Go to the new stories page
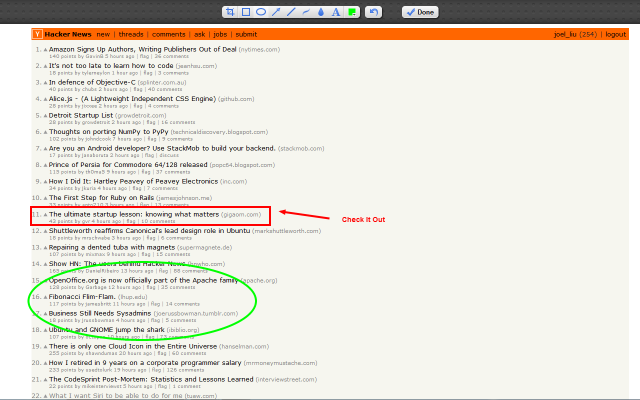Image resolution: width=640 pixels, height=400 pixels. coord(103,34)
